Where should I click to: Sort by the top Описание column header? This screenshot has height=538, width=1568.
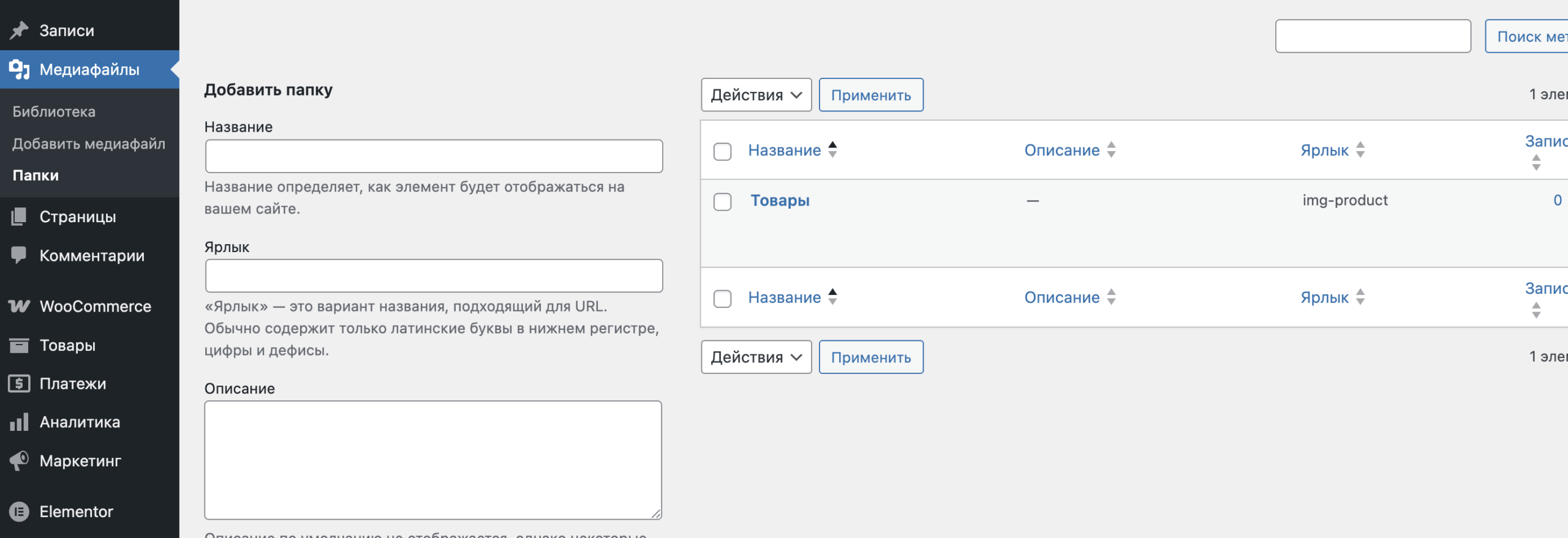tap(1062, 150)
